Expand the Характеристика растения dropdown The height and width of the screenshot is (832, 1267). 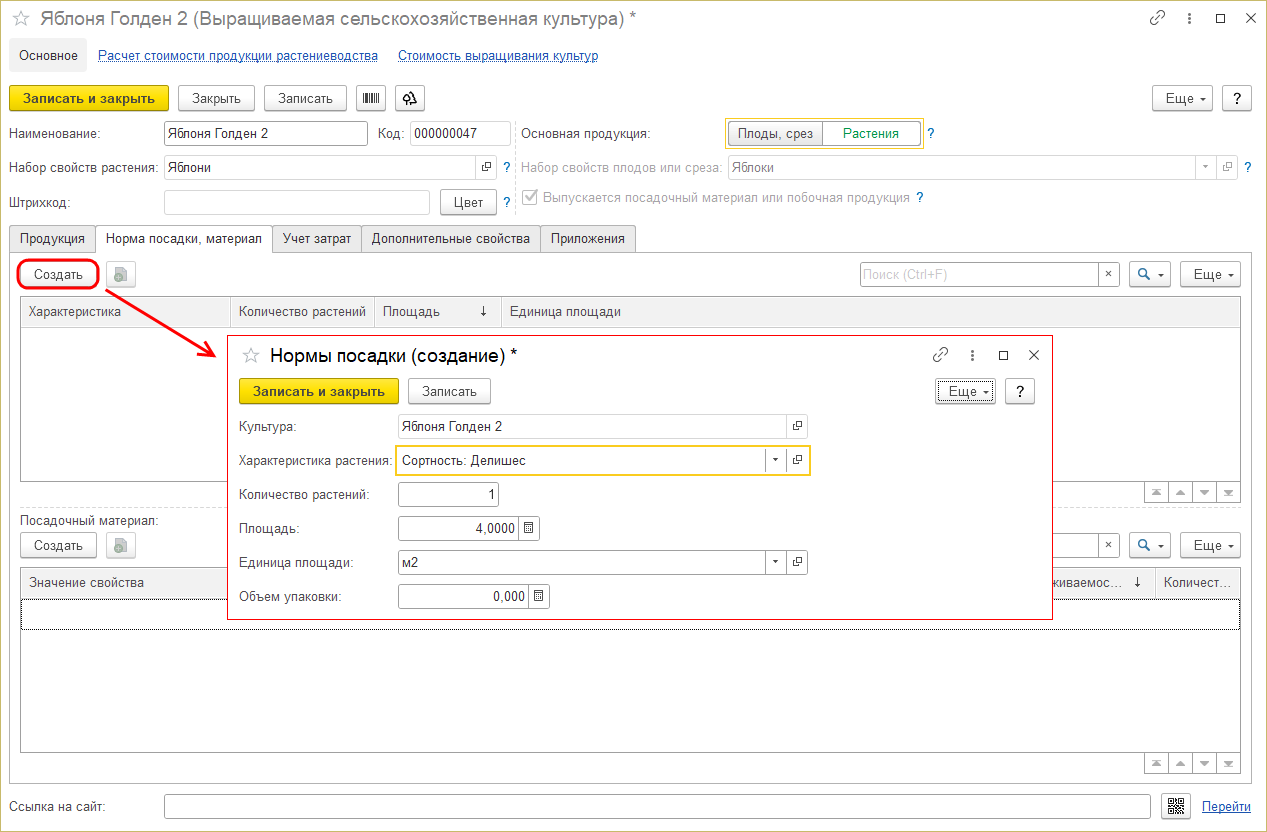775,460
